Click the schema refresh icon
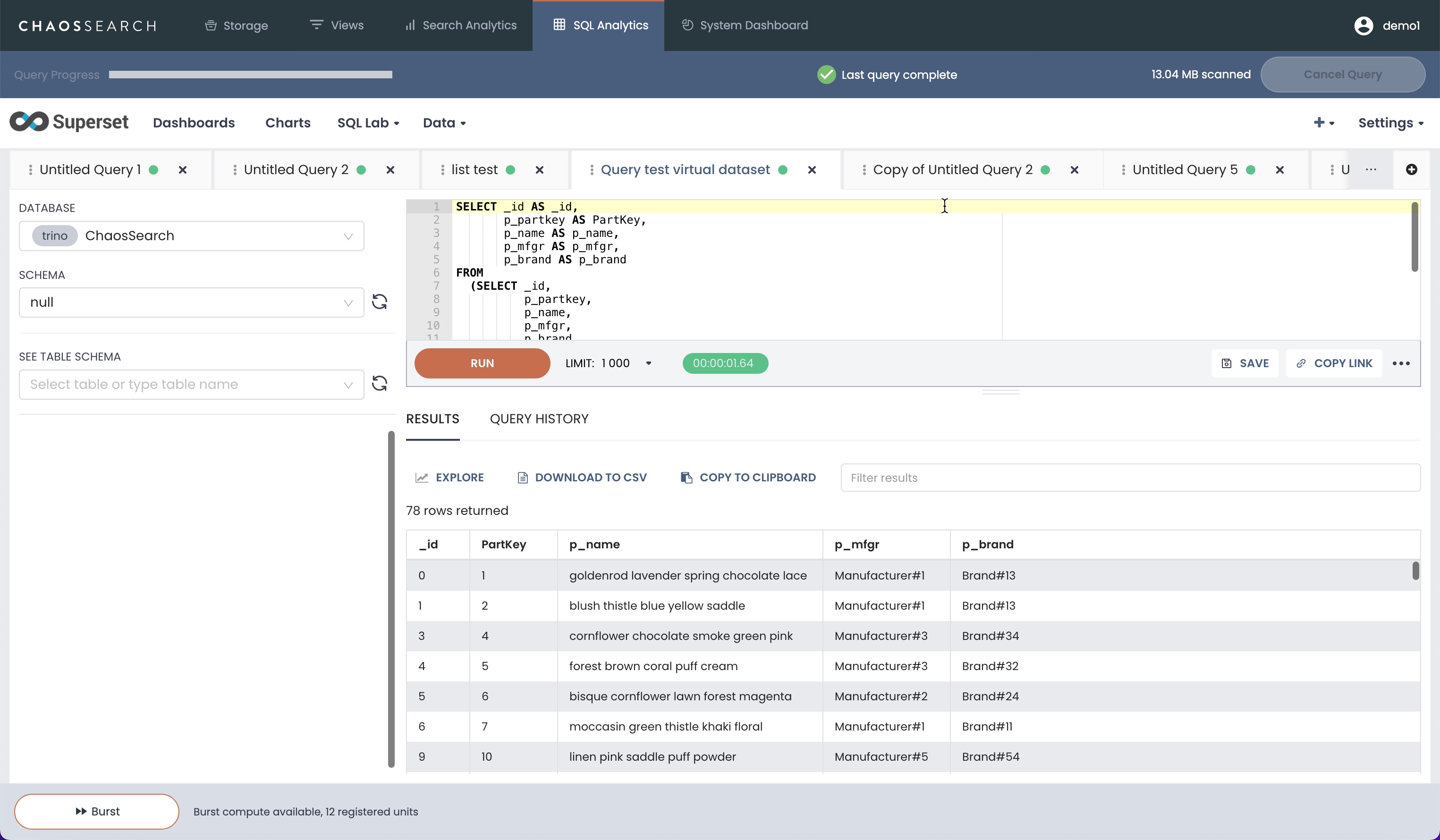Viewport: 1440px width, 840px height. (x=380, y=302)
